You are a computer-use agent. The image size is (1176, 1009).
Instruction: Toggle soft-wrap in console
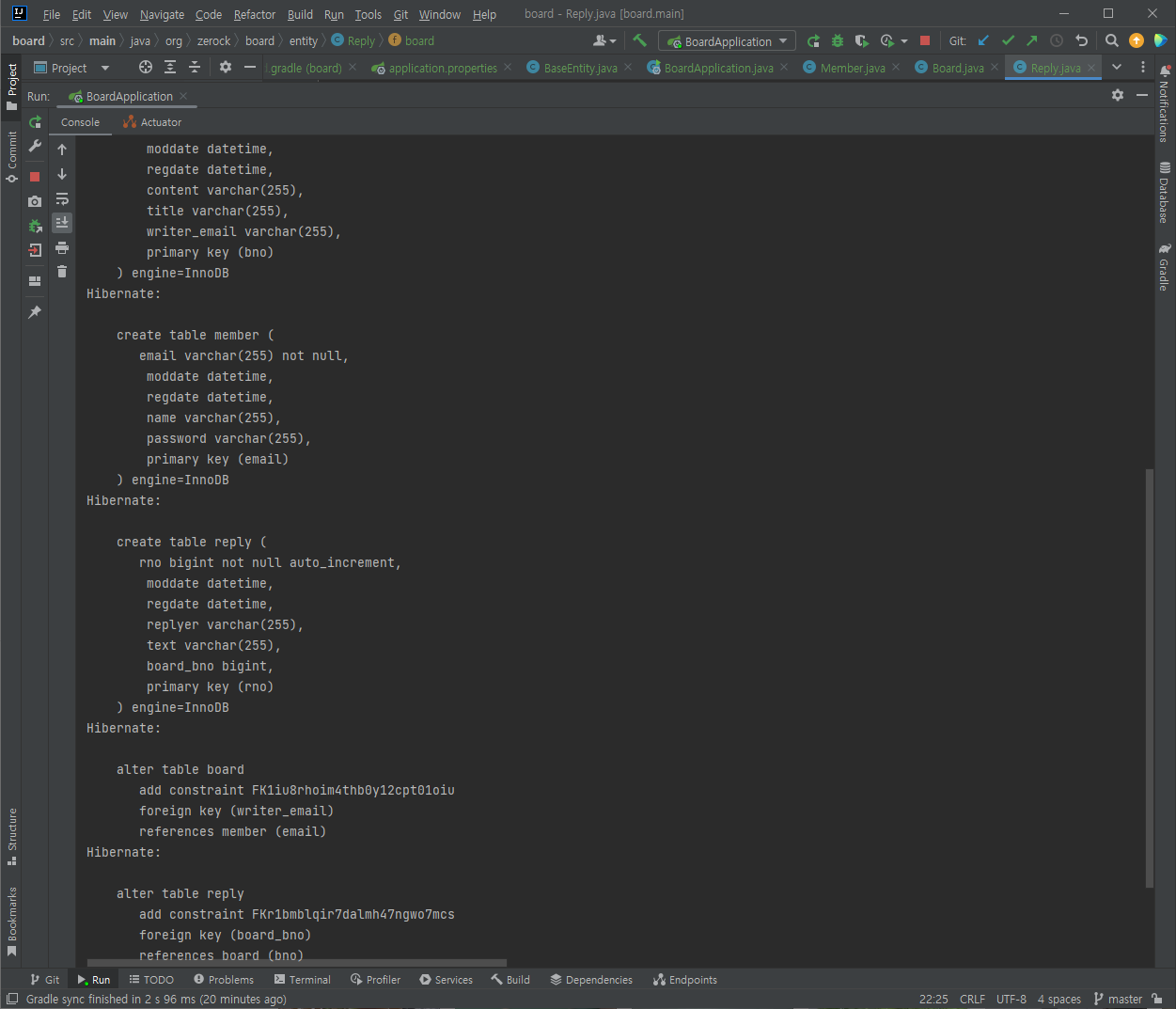click(62, 199)
